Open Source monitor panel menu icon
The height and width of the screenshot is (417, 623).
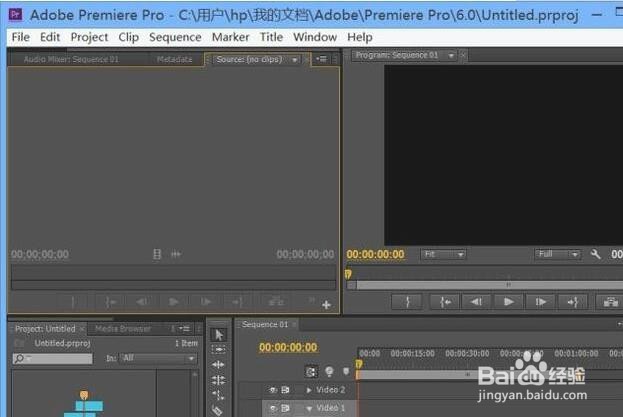(321, 59)
